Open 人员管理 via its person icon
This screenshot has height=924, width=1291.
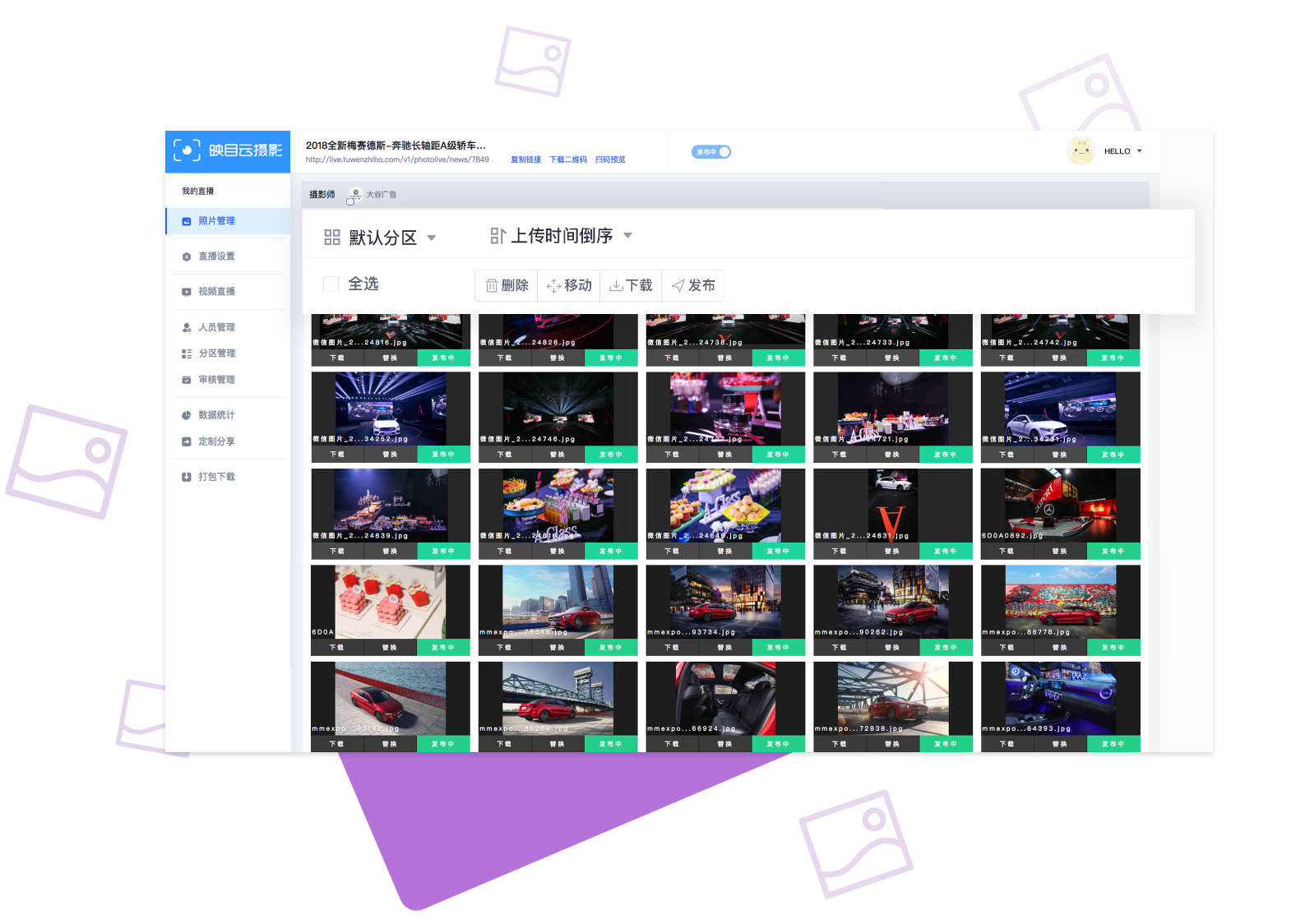pyautogui.click(x=187, y=327)
